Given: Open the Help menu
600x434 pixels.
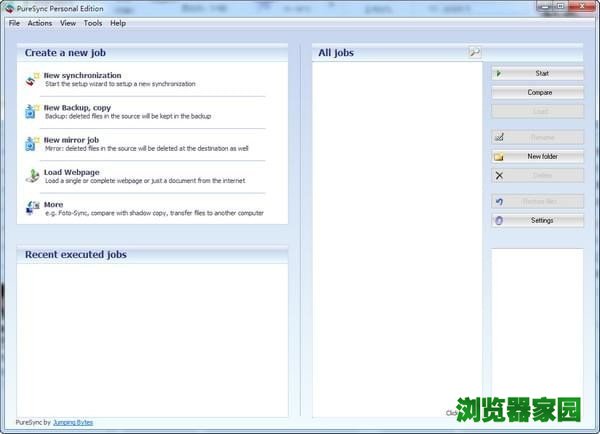Looking at the screenshot, I should pyautogui.click(x=118, y=23).
